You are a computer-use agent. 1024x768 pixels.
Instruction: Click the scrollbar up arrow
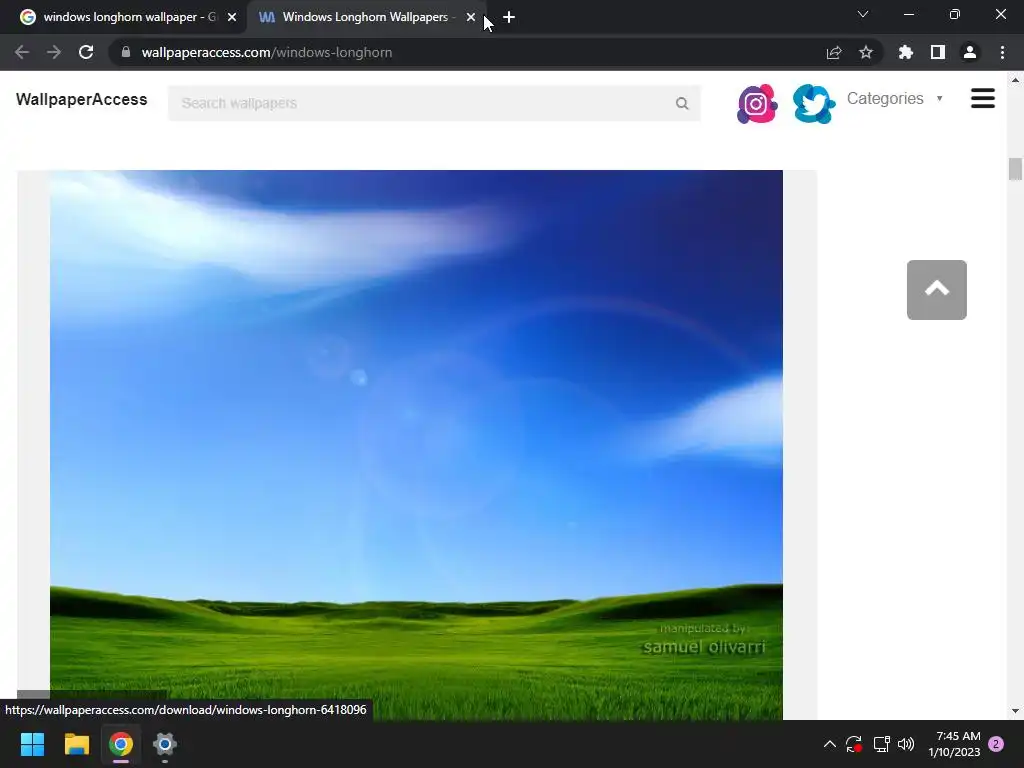1015,80
